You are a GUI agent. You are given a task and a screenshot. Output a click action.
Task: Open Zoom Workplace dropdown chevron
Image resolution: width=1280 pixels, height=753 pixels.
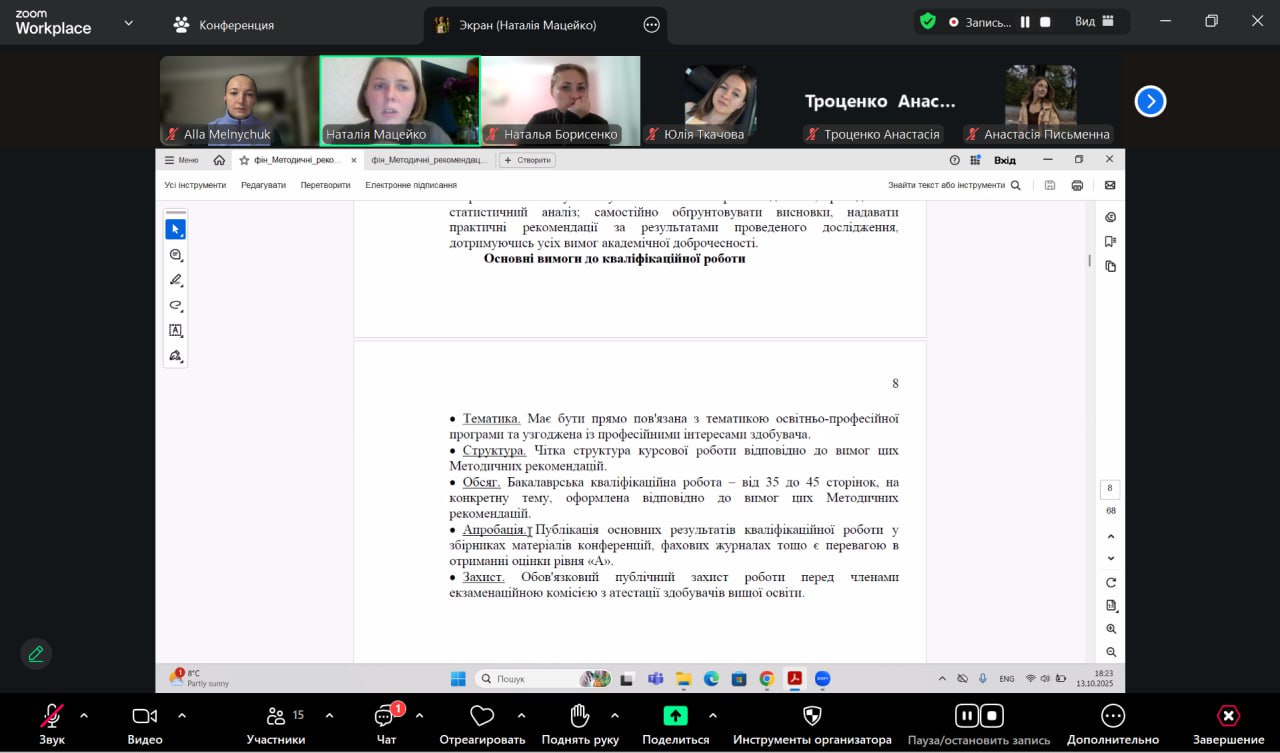coord(128,23)
